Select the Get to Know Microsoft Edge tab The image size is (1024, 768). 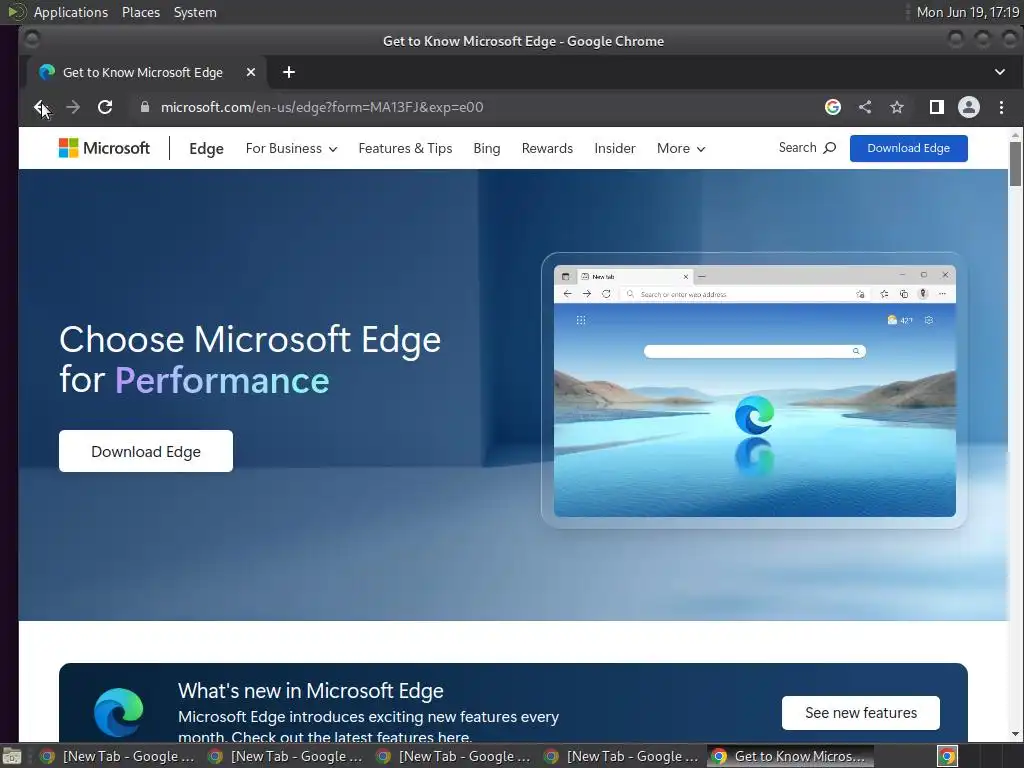coord(146,72)
